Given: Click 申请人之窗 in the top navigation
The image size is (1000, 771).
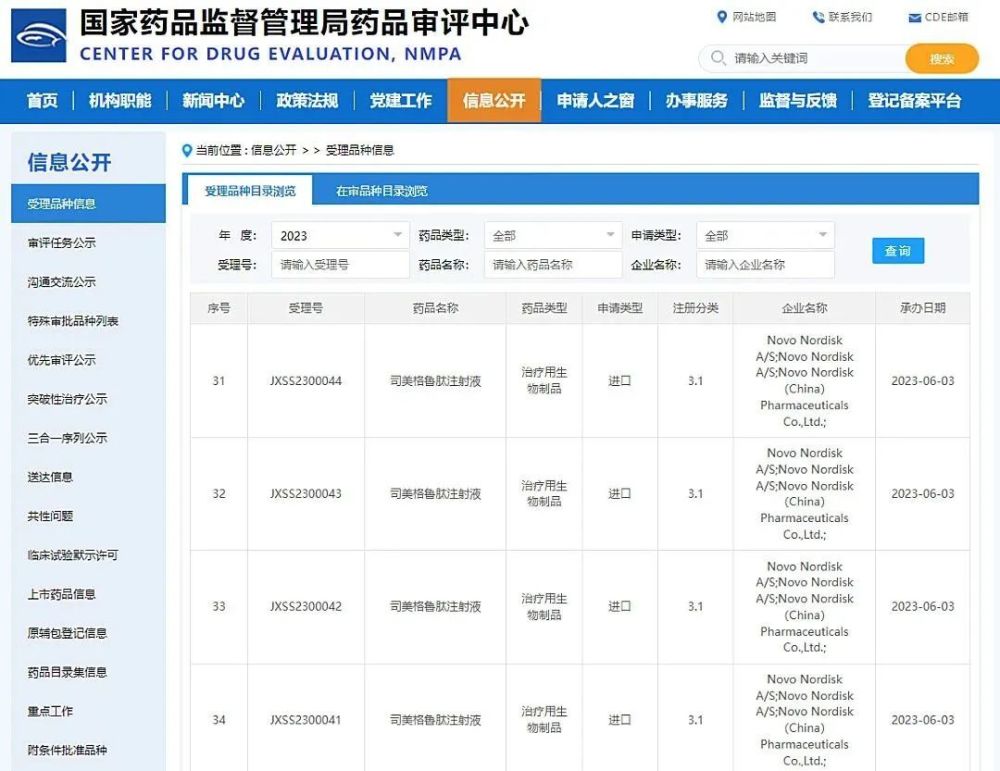Looking at the screenshot, I should [x=595, y=100].
